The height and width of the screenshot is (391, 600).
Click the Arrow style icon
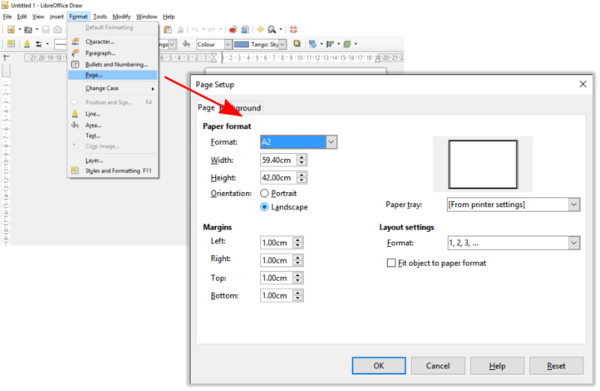[38, 44]
